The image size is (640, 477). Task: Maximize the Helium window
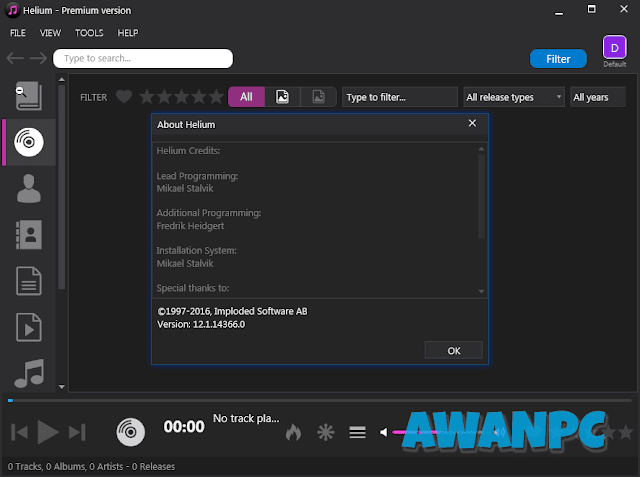pos(591,9)
